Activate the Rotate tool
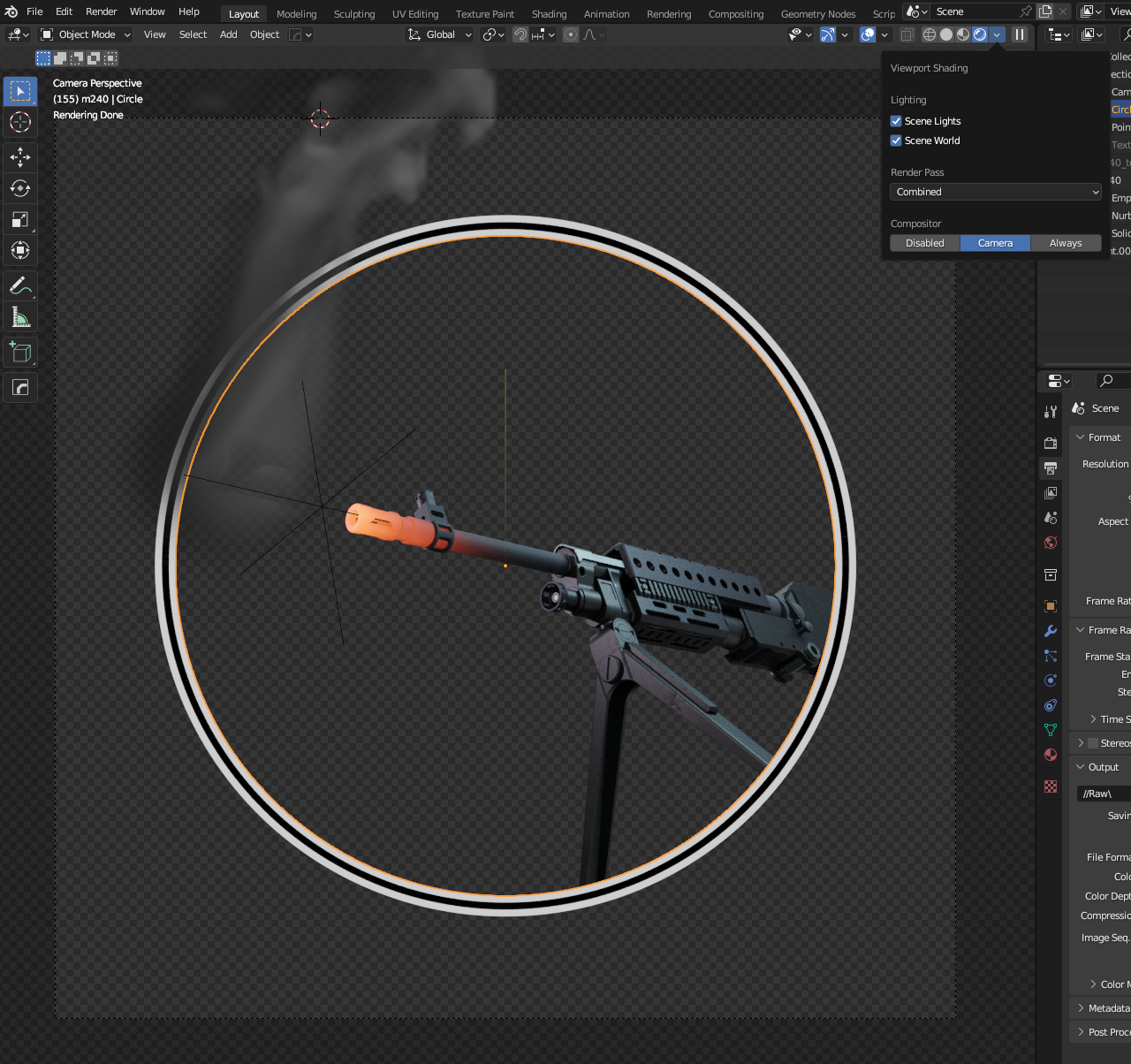The image size is (1131, 1064). pyautogui.click(x=20, y=188)
